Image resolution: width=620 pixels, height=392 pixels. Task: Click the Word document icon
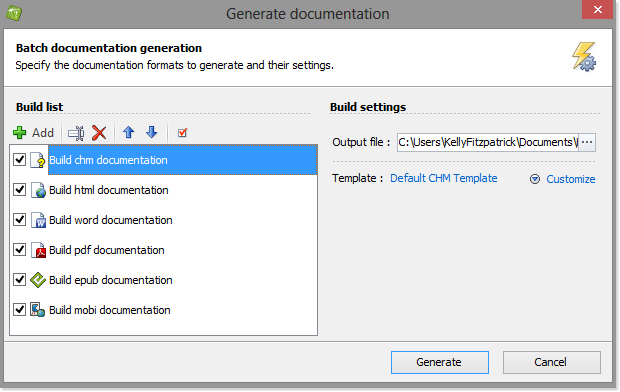(x=38, y=220)
